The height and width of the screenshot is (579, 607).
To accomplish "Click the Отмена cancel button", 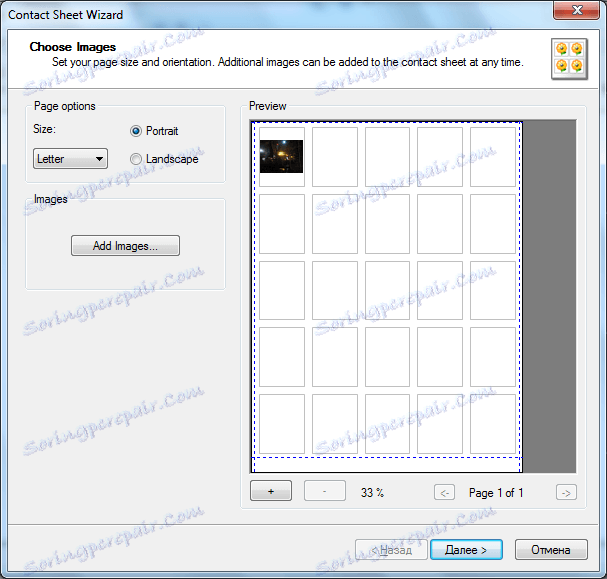I will 551,550.
